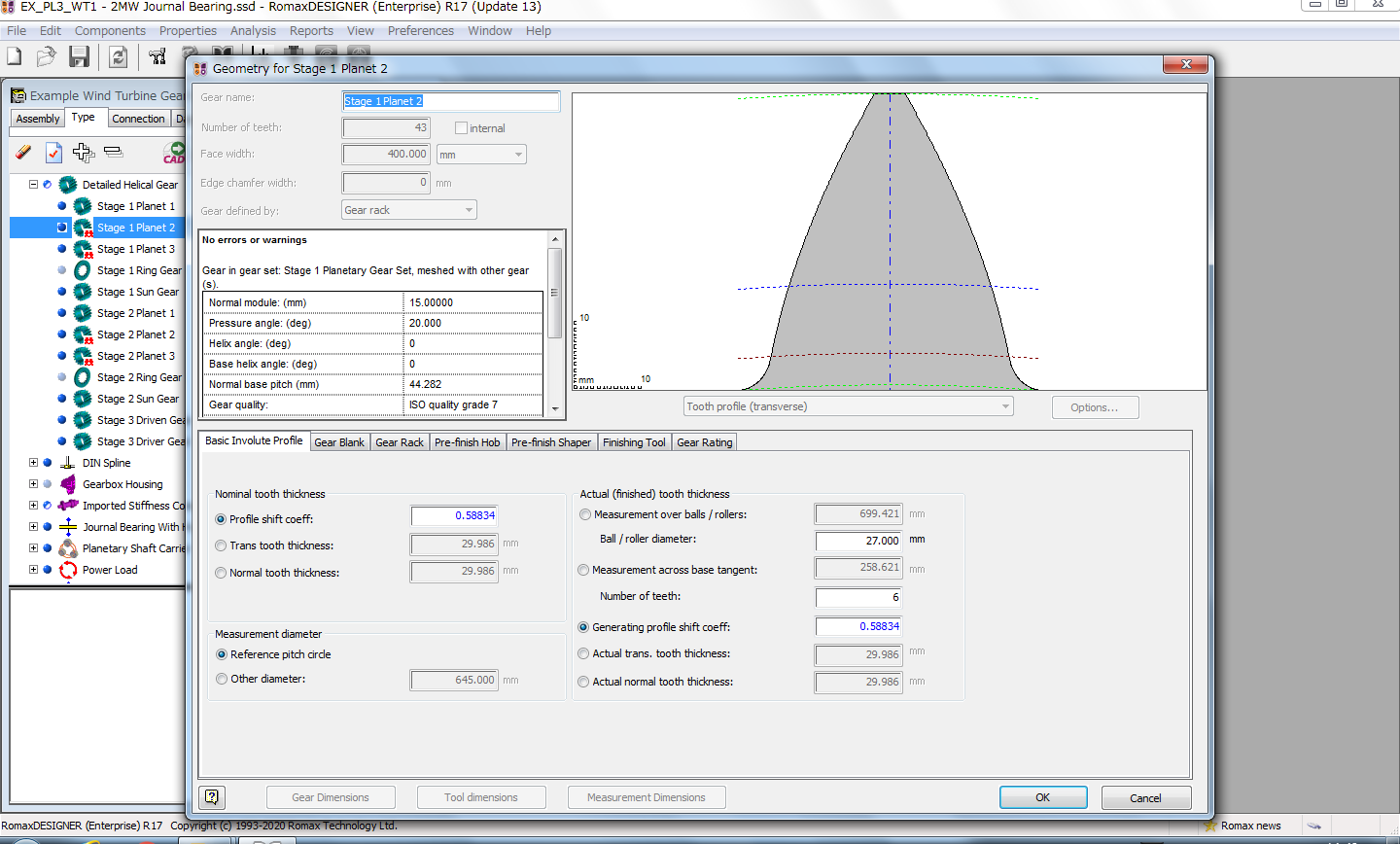Open the Pre-finish Hob tab
Image resolution: width=1400 pixels, height=844 pixels.
467,442
